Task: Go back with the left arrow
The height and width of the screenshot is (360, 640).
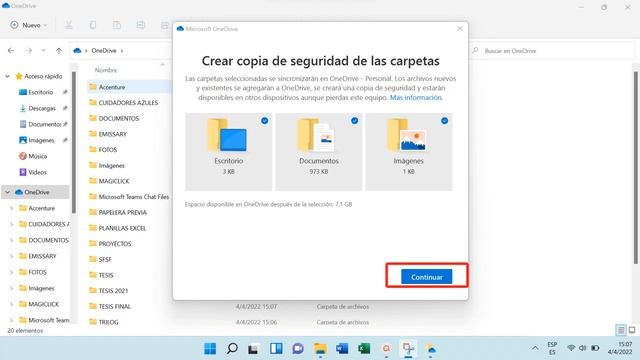Action: 11,51
